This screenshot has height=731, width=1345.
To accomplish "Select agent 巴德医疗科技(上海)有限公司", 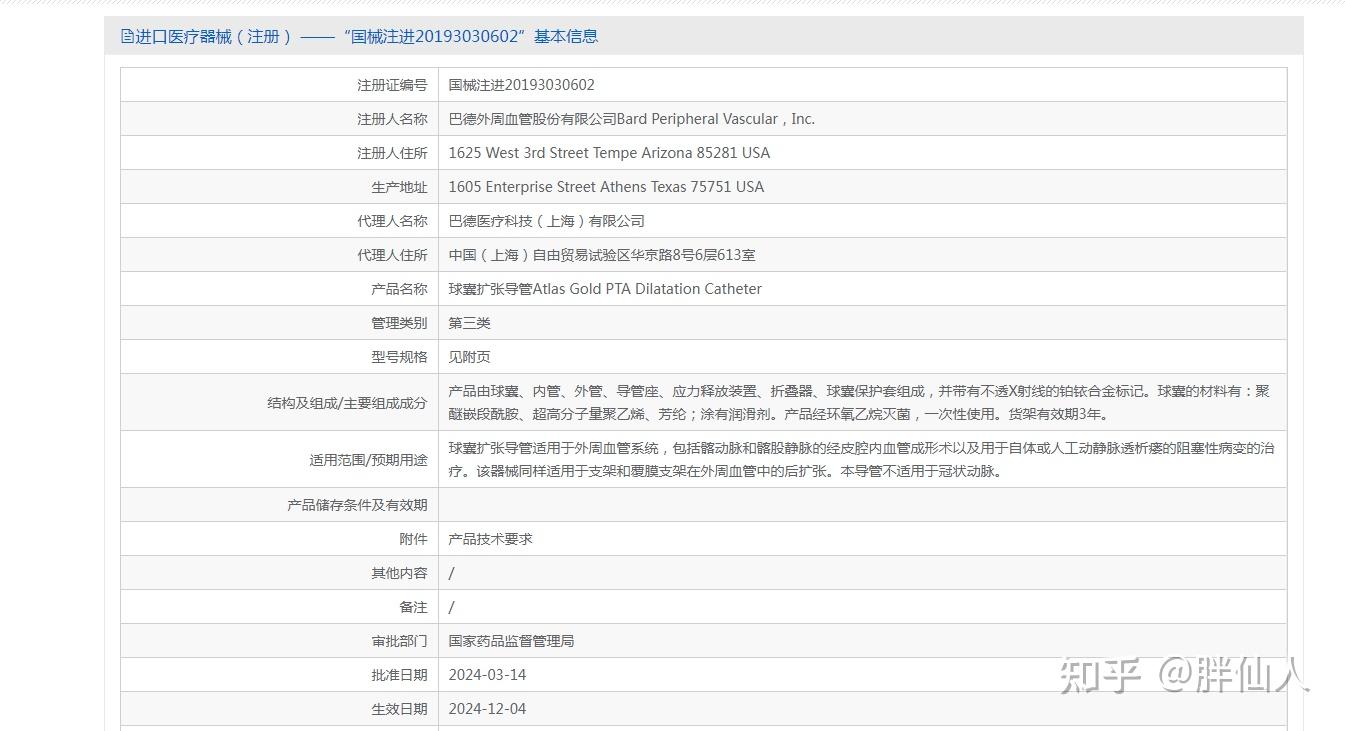I will tap(546, 221).
